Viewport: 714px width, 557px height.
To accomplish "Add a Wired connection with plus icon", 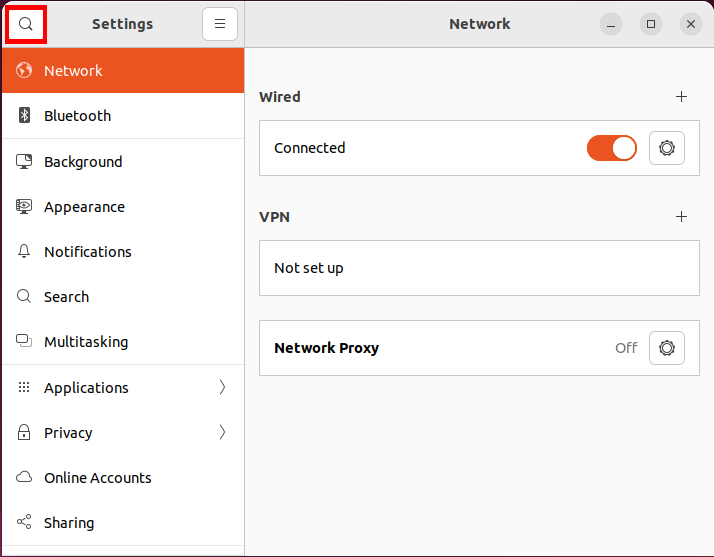I will coord(681,97).
